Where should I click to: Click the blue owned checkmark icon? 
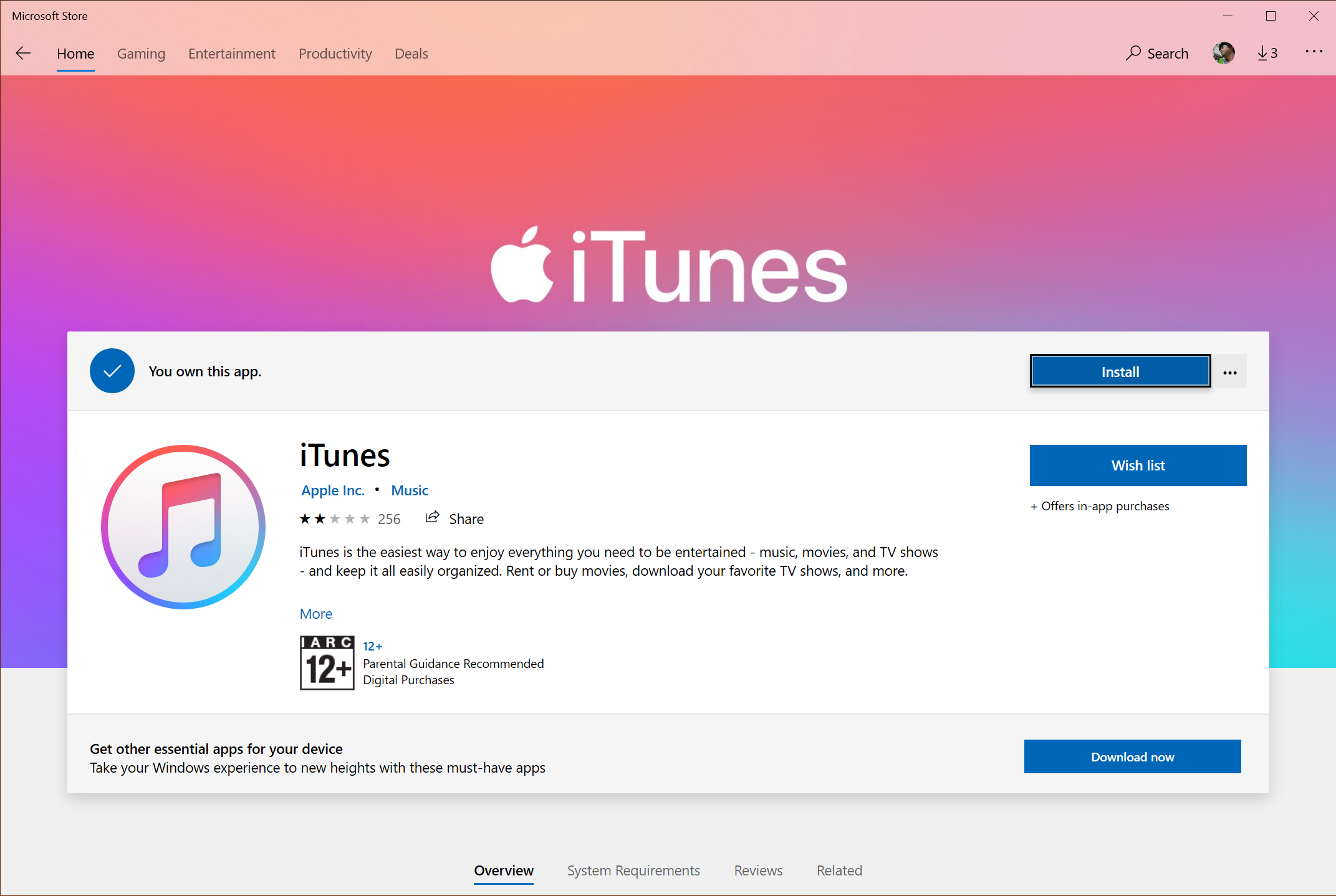tap(112, 371)
